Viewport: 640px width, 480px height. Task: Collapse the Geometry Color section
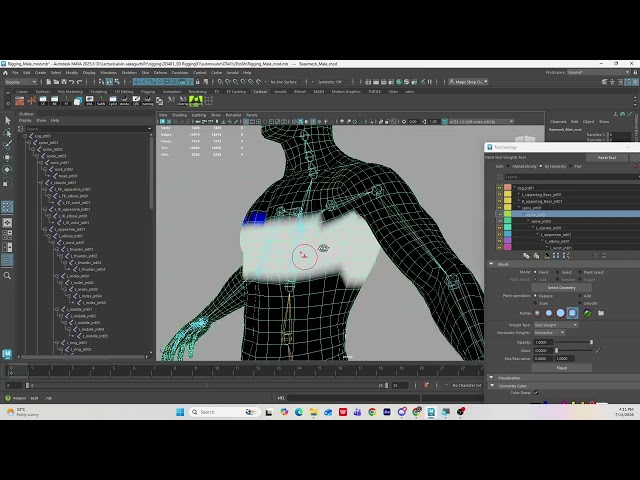491,386
